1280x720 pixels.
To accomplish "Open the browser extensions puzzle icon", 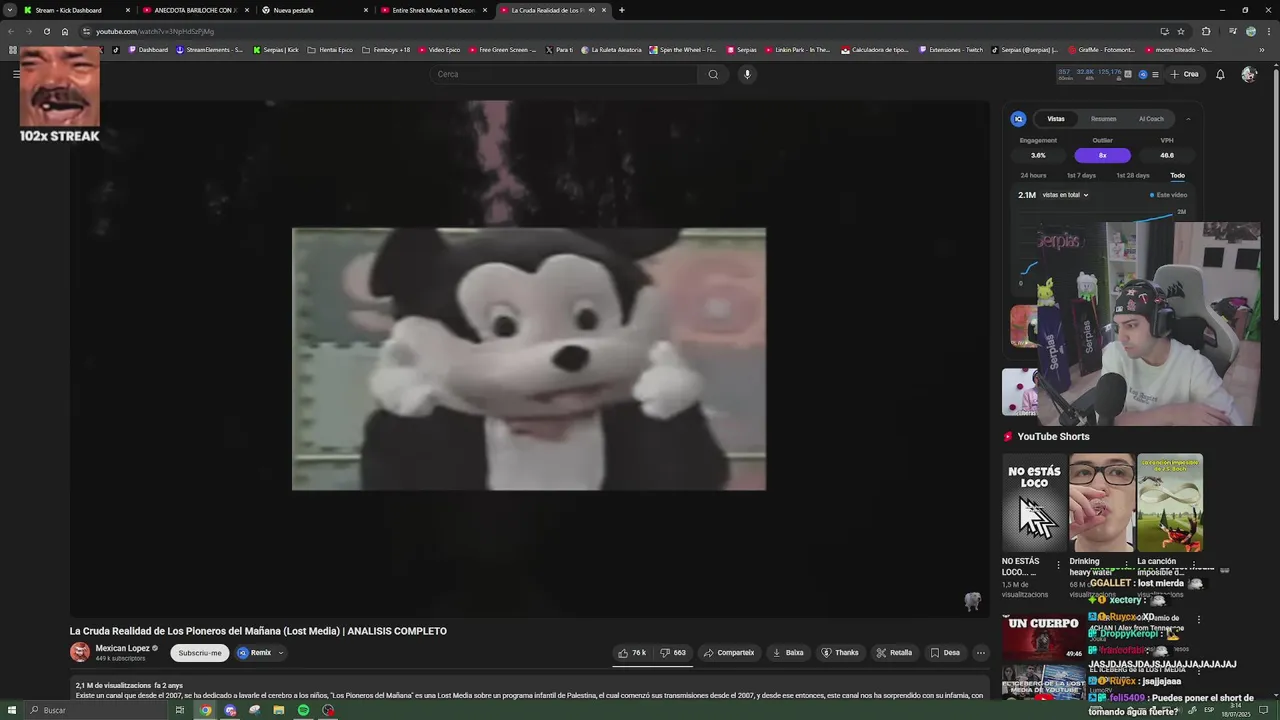I will tap(1205, 31).
